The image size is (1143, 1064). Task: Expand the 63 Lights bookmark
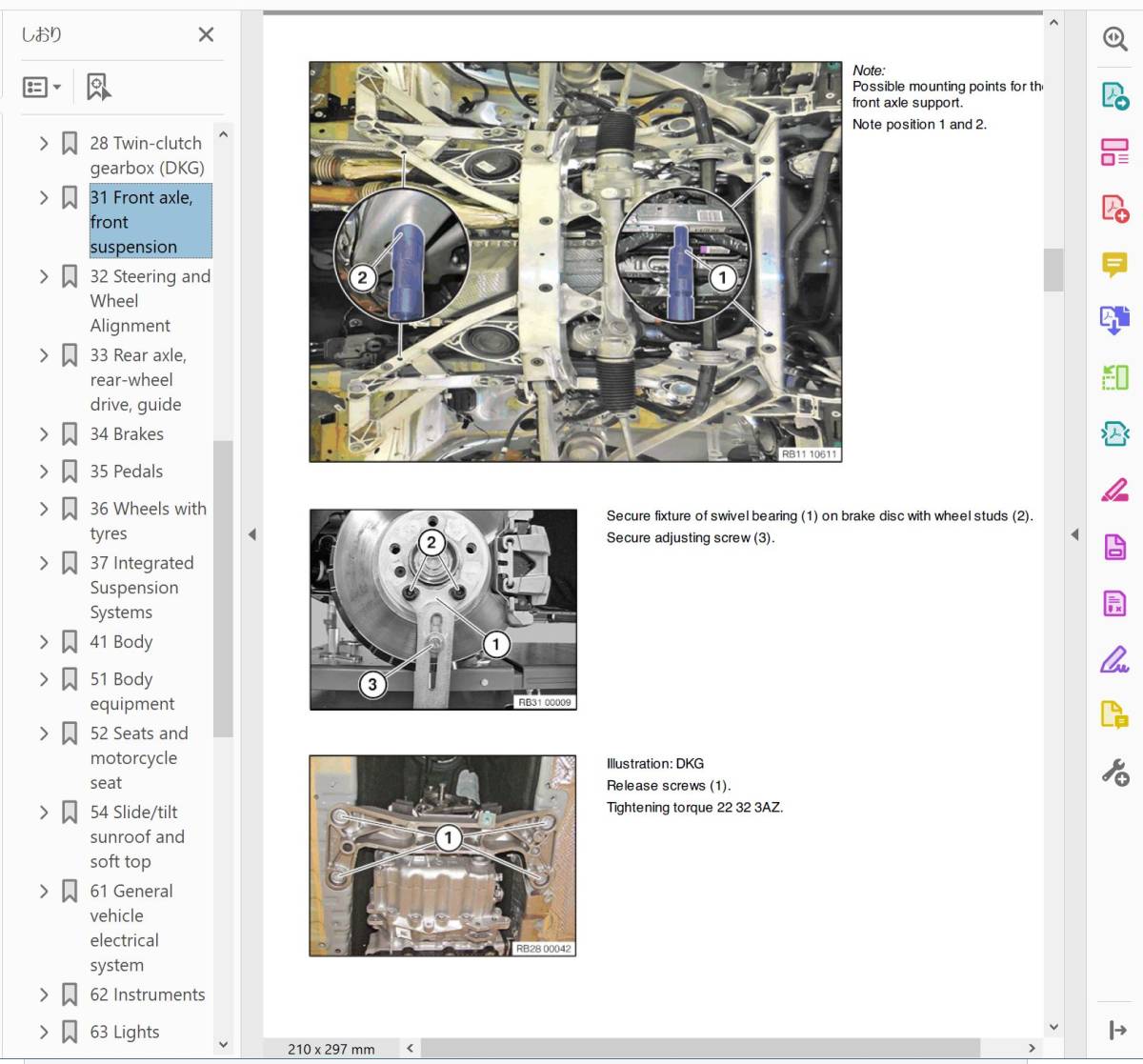point(44,1032)
